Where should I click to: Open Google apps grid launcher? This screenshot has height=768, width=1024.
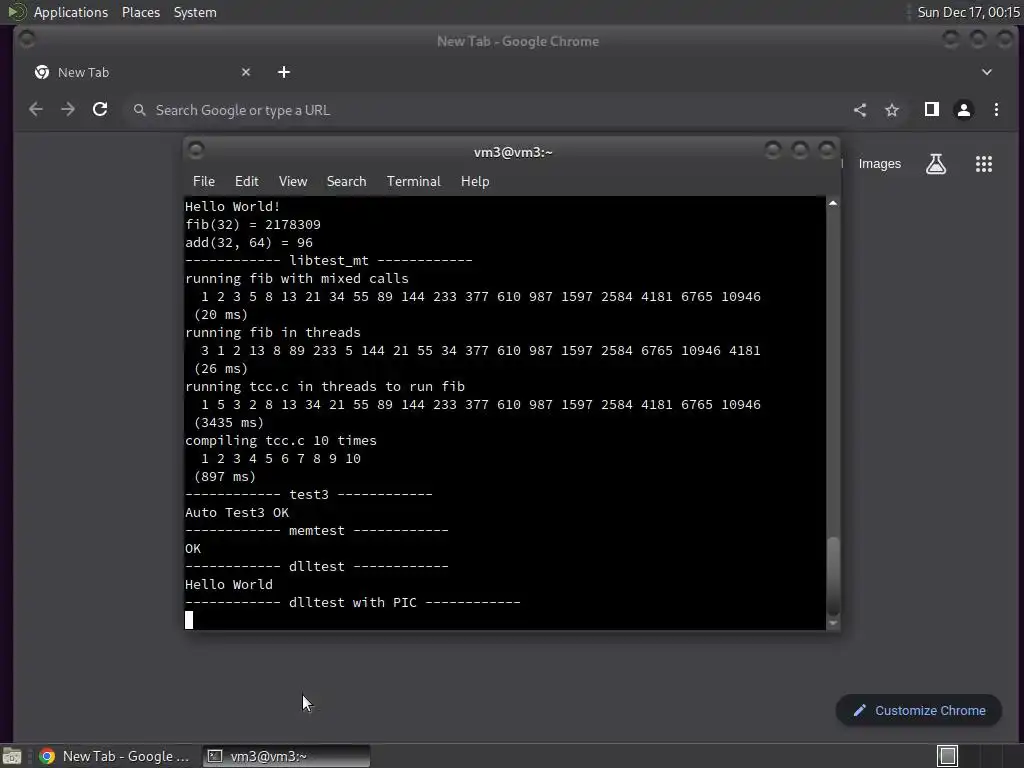pyautogui.click(x=984, y=164)
